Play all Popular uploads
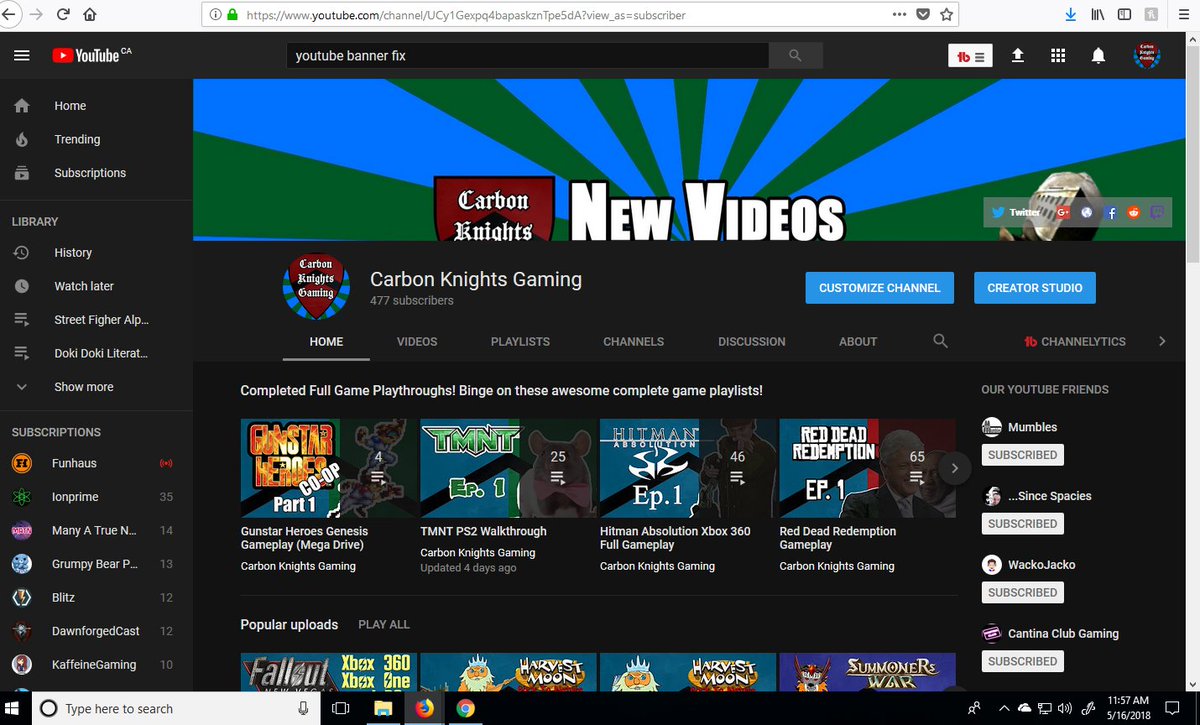Screen dimensions: 1200x725 pos(384,625)
